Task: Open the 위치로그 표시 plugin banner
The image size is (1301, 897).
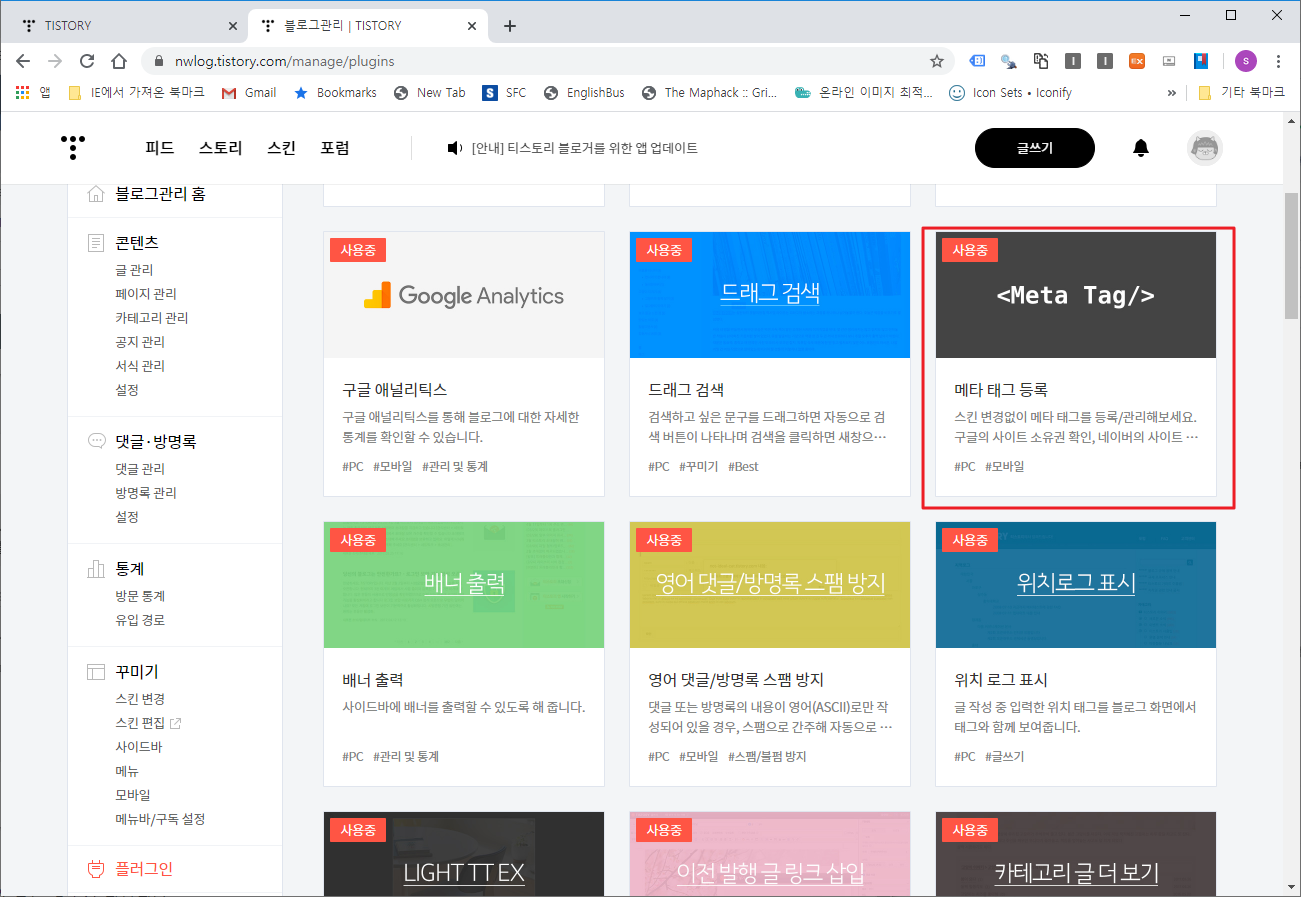Action: [x=1076, y=585]
